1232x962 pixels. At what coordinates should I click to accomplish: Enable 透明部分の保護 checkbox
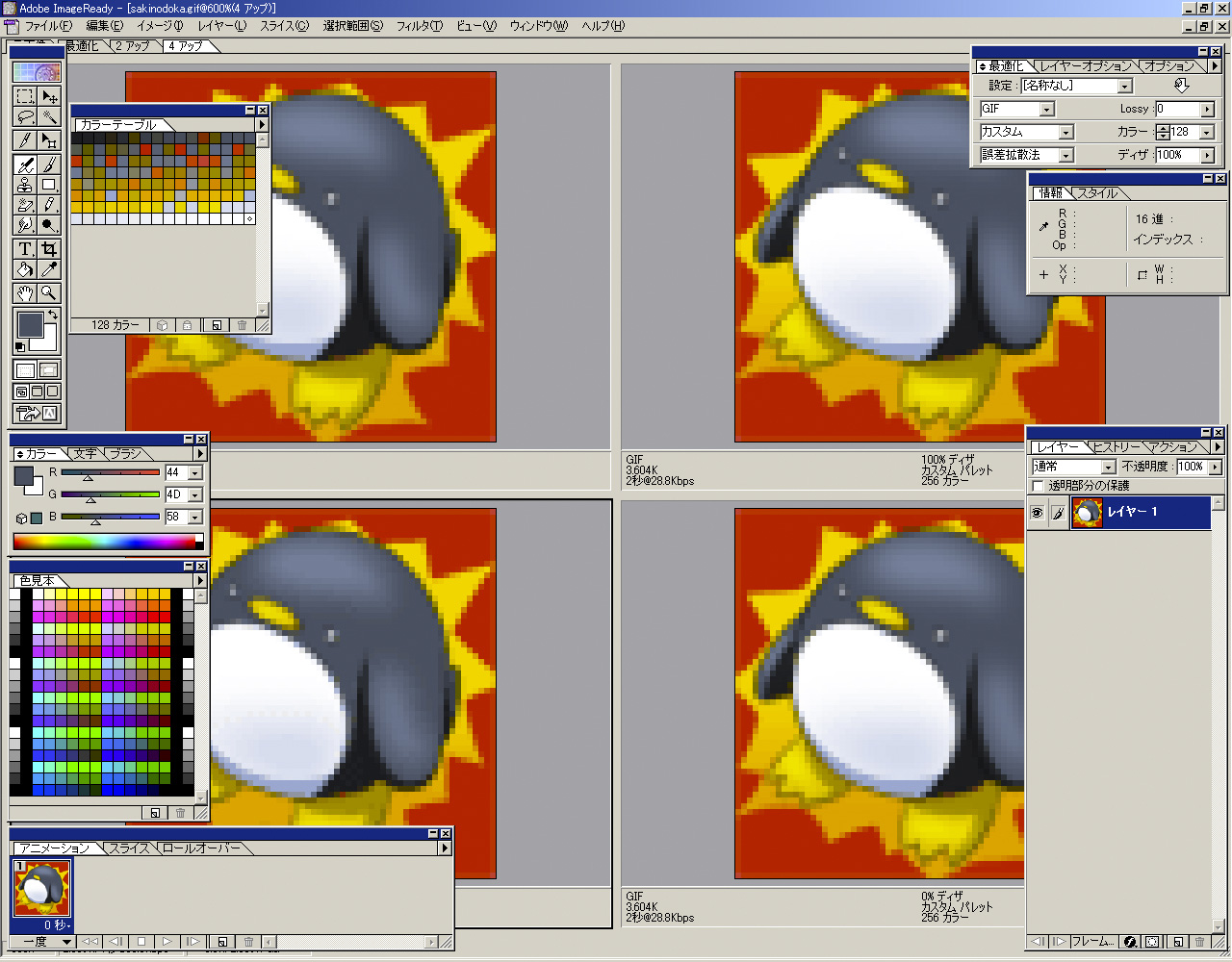point(1038,486)
